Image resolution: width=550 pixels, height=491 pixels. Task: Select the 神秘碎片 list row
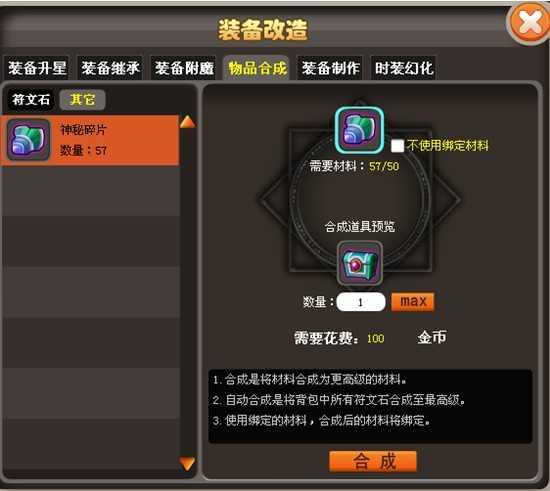tap(90, 140)
